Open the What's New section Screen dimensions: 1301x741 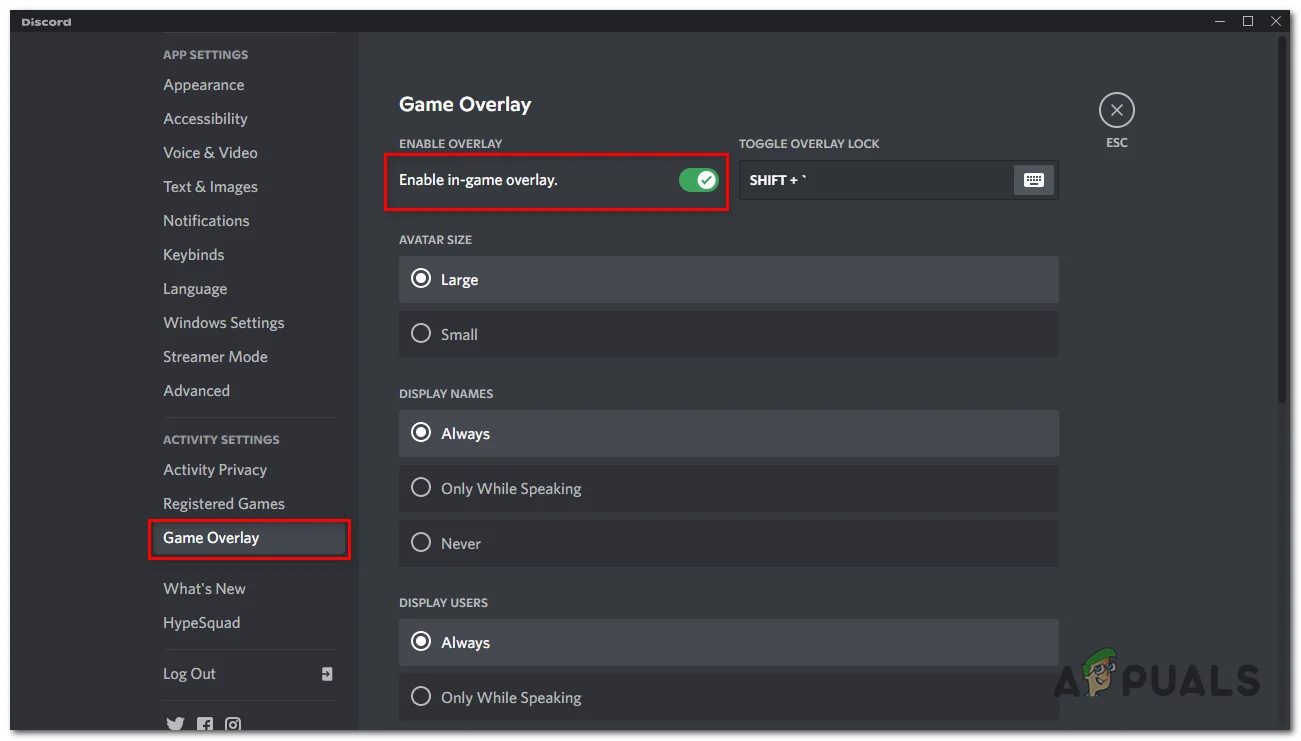pyautogui.click(x=204, y=589)
